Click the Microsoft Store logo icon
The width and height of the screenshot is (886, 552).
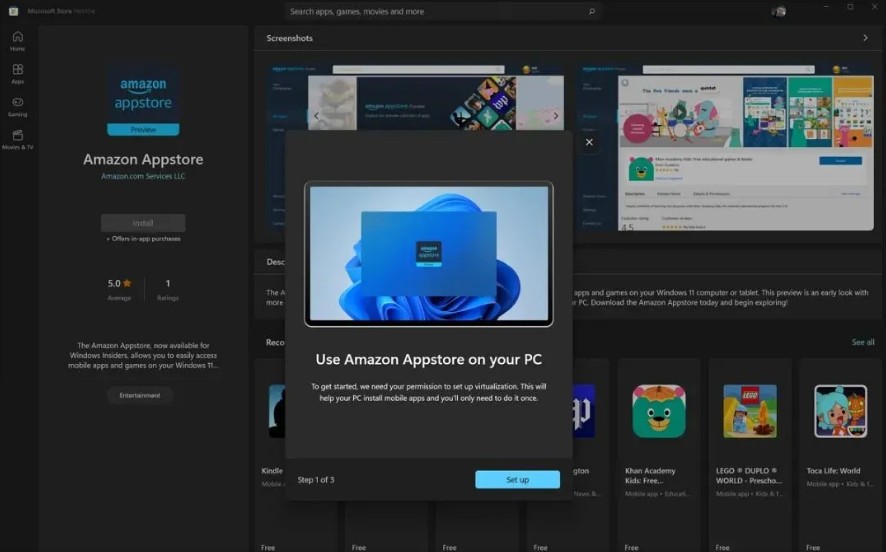[14, 11]
